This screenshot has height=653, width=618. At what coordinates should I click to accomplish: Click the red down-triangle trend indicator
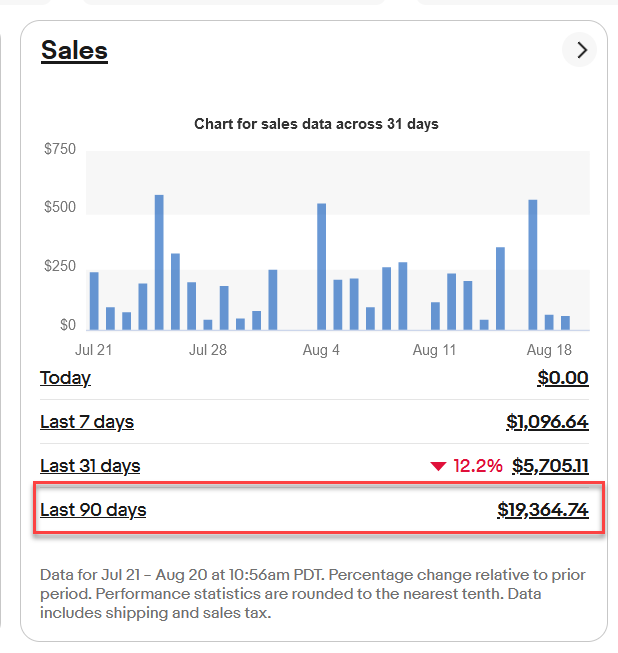tap(437, 466)
